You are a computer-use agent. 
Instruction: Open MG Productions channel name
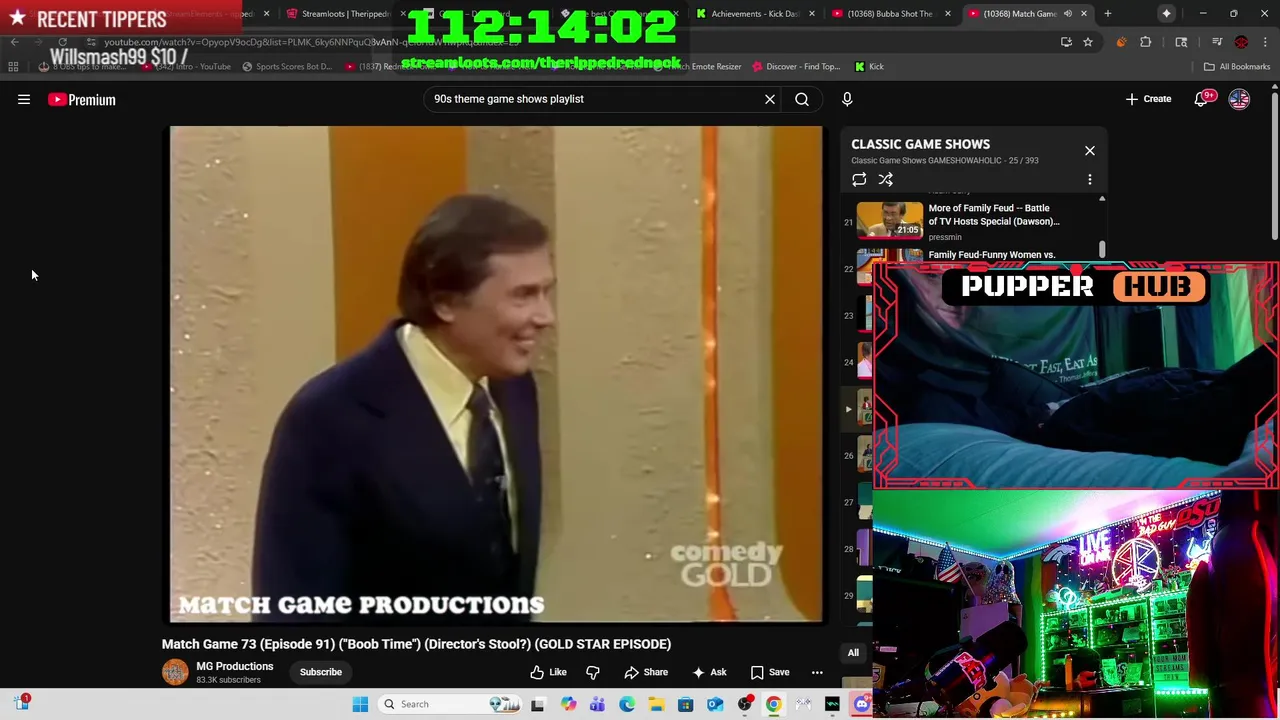(234, 666)
